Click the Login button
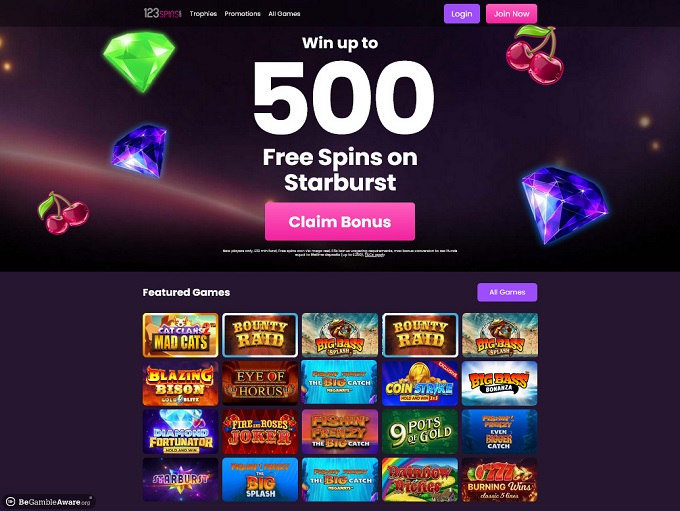680x511 pixels. [462, 14]
